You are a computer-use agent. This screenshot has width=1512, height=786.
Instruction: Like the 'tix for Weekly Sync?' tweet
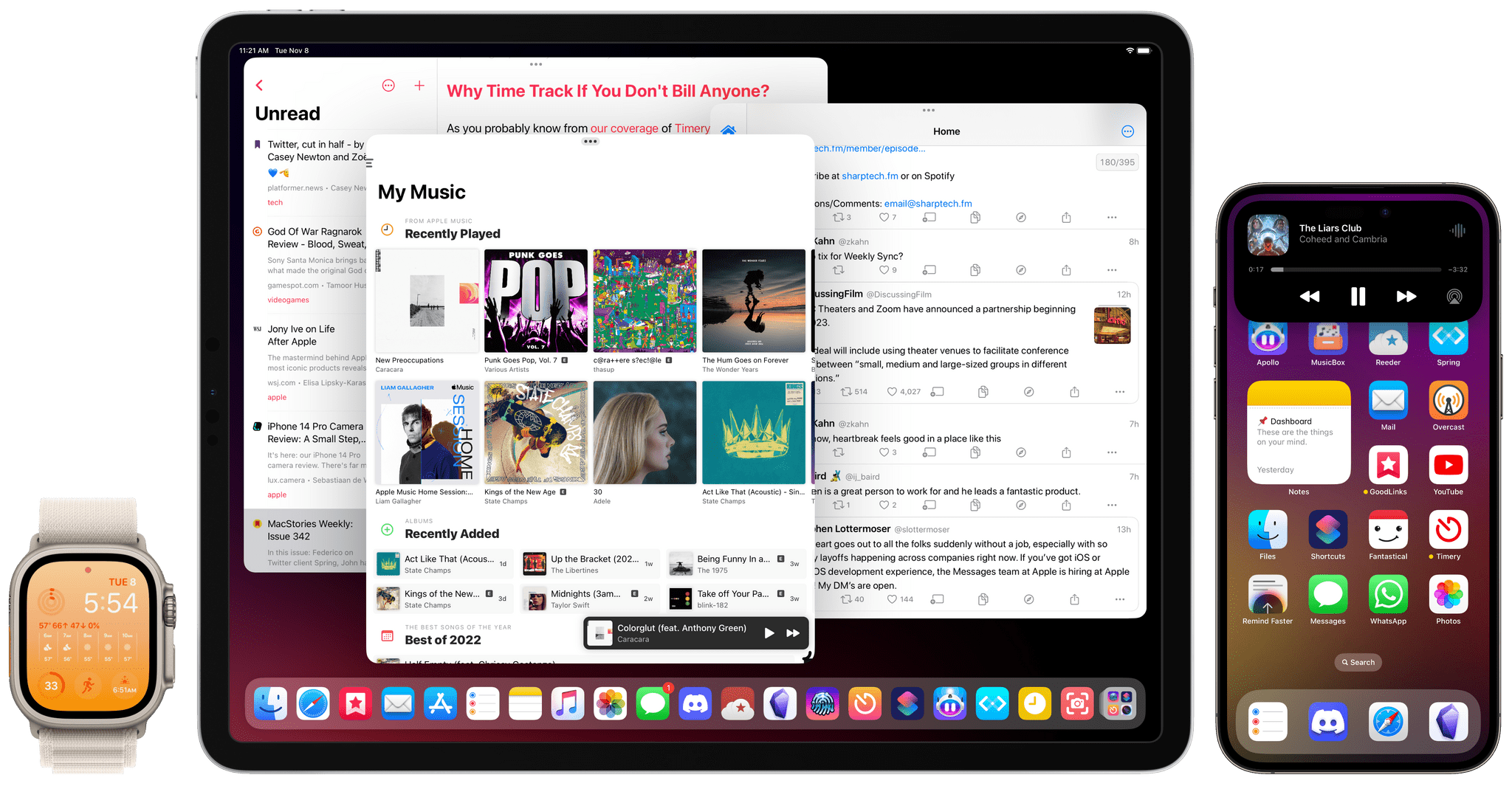887,270
